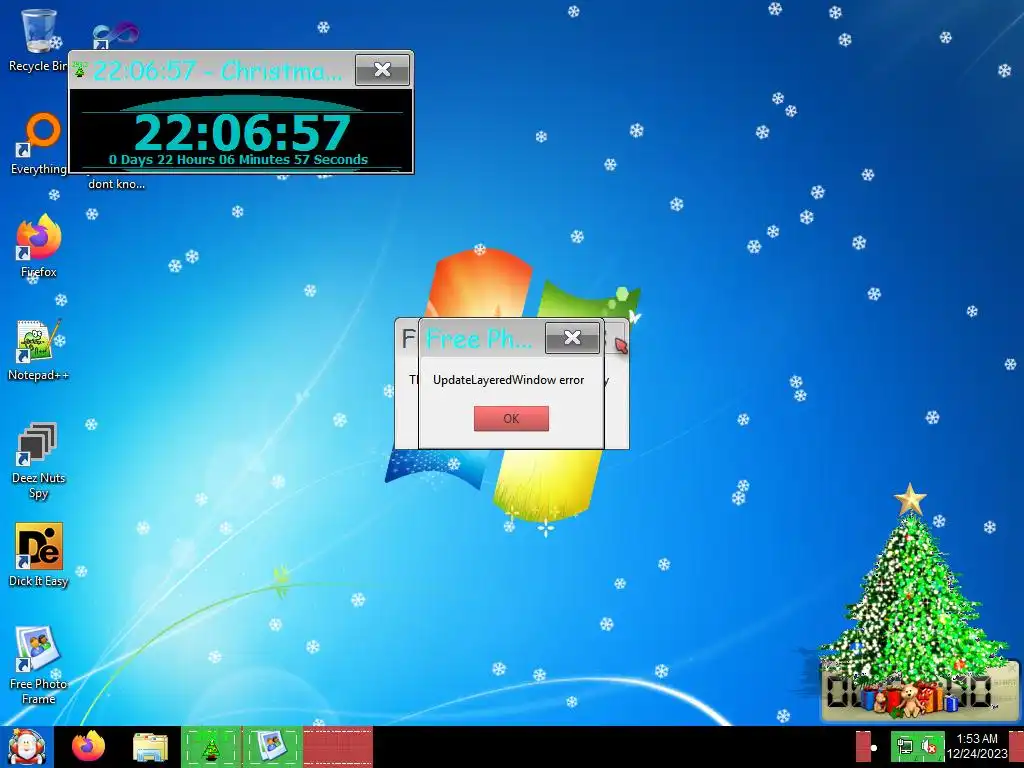The width and height of the screenshot is (1024, 768).
Task: Open the Visual Studio infinity shortcut icon
Action: tap(115, 36)
